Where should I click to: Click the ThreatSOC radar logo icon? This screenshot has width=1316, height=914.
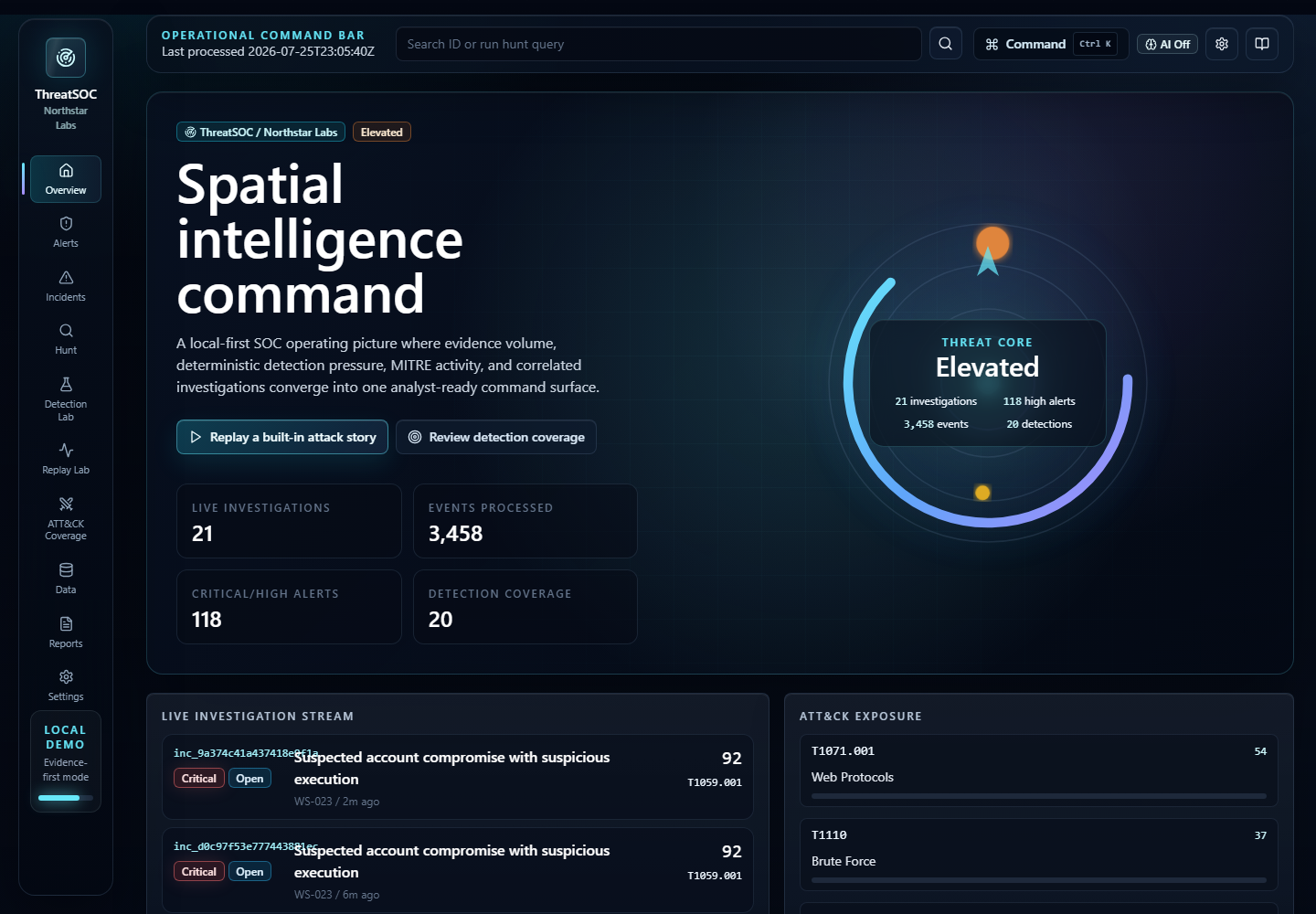[x=66, y=58]
